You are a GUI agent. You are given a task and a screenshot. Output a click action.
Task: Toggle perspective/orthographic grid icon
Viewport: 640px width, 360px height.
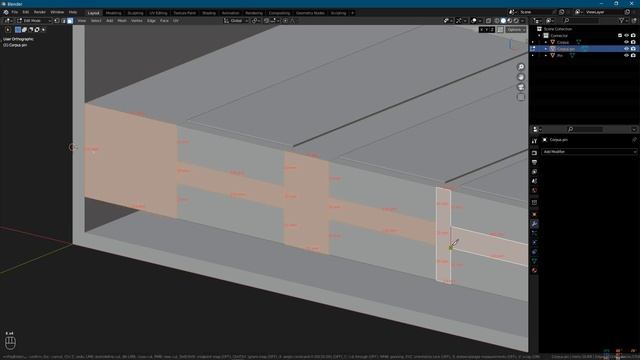click(x=521, y=98)
